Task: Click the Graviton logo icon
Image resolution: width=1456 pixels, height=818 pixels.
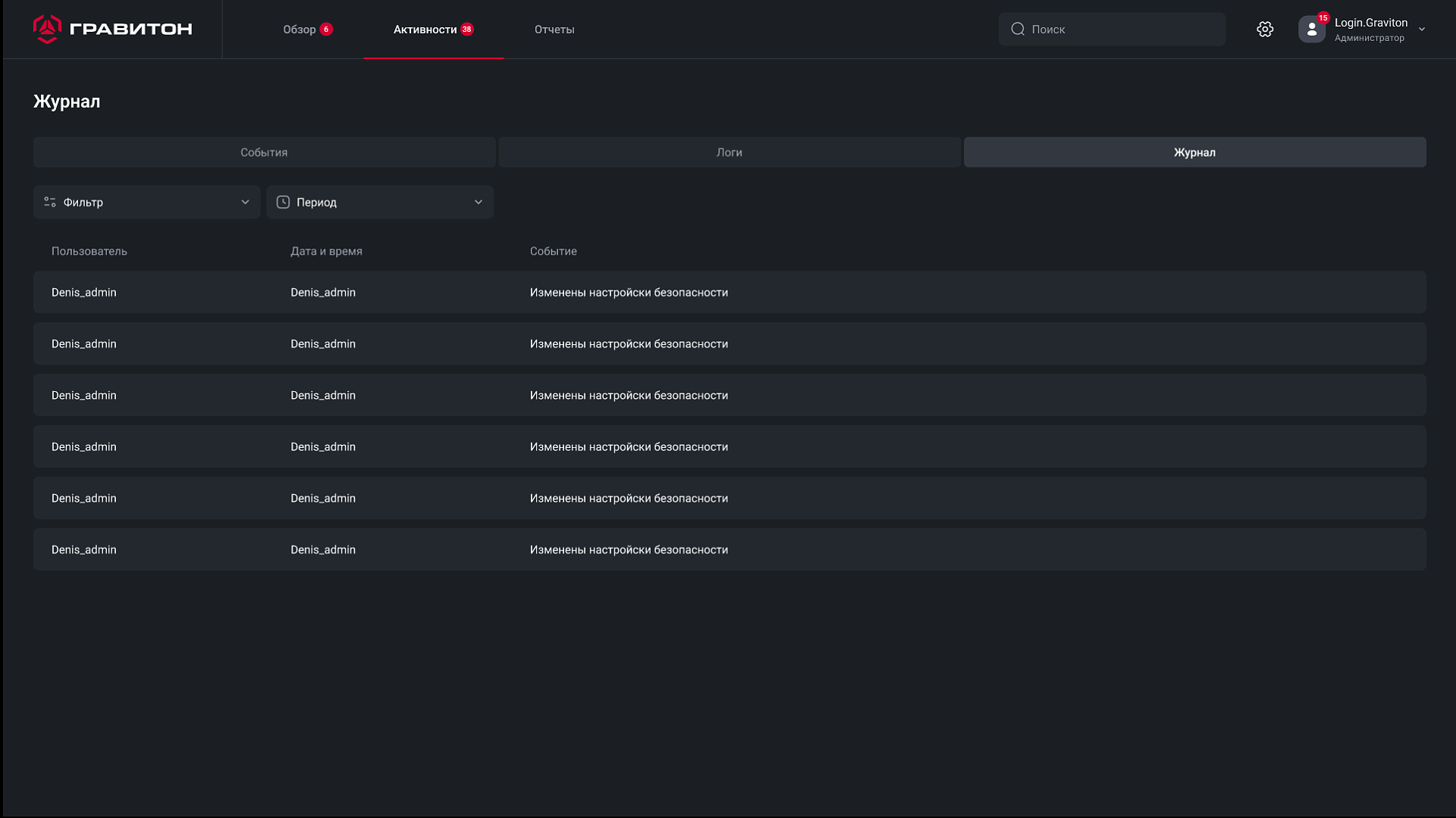Action: coord(47,29)
